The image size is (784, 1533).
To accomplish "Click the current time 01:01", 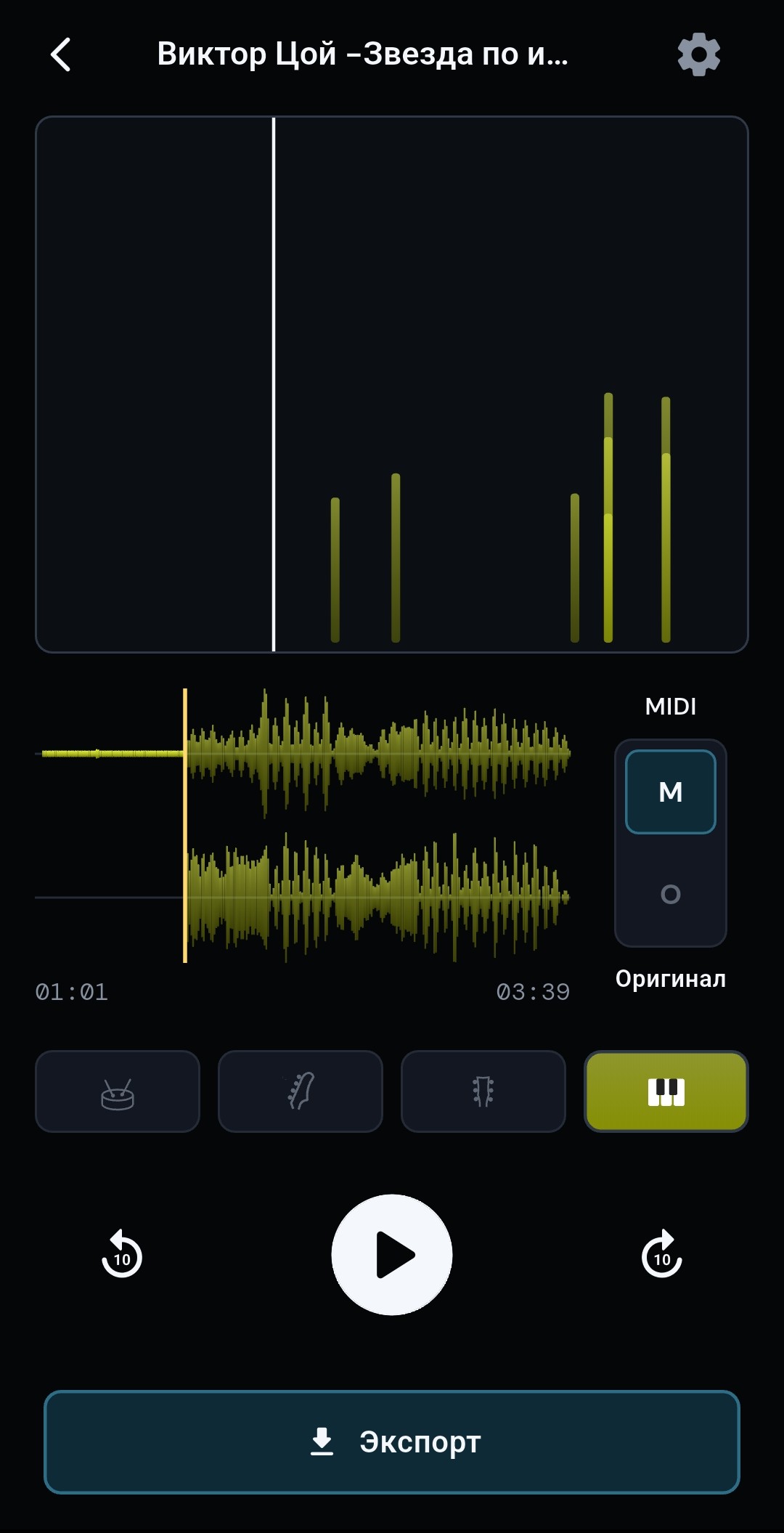I will tap(71, 991).
